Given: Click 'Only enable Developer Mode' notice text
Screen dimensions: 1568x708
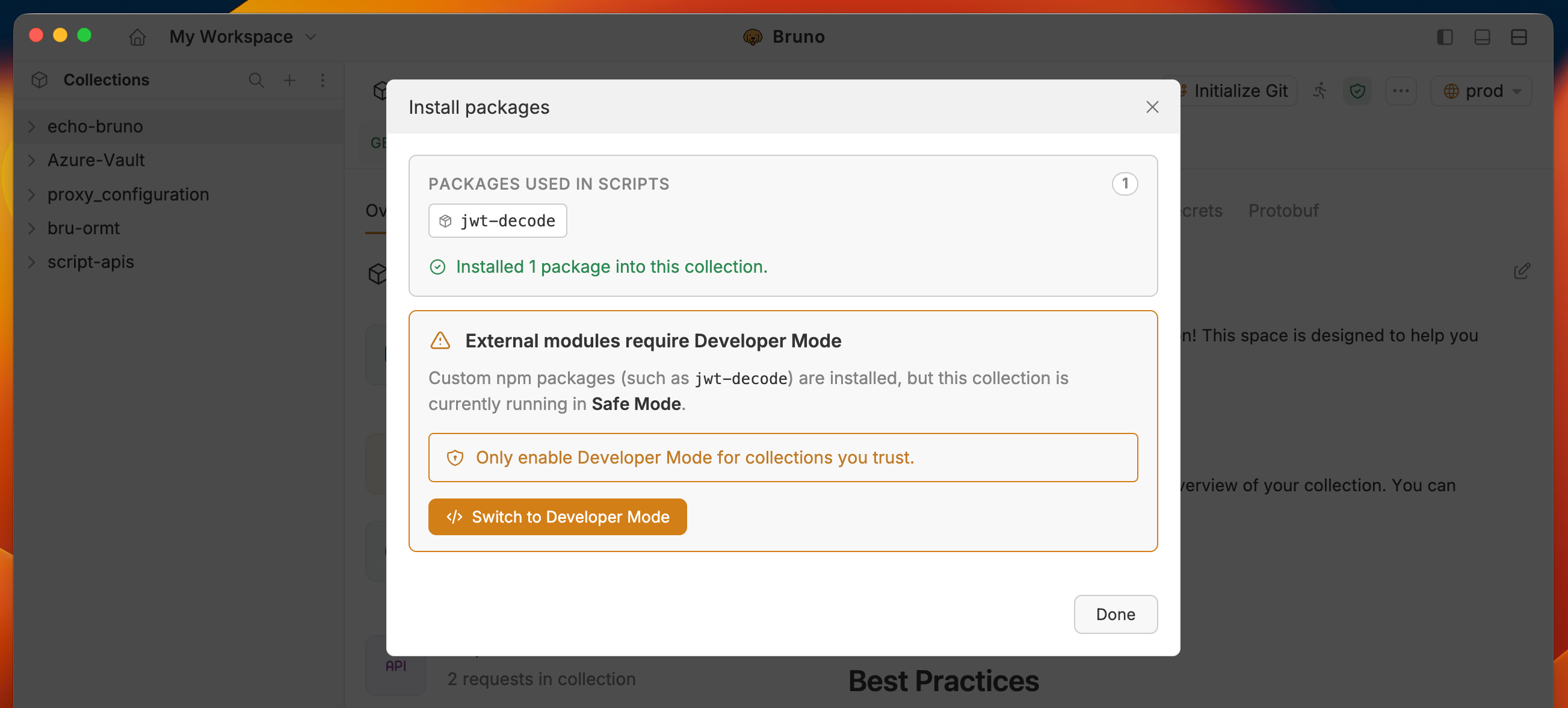Looking at the screenshot, I should [694, 458].
